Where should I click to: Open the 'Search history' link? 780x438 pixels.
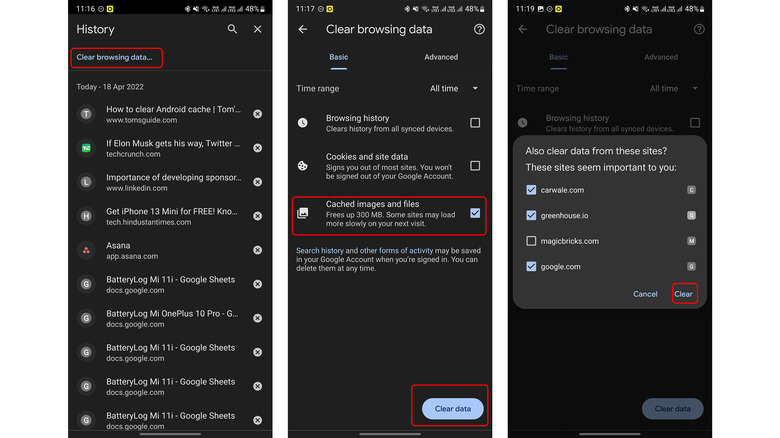pos(320,250)
